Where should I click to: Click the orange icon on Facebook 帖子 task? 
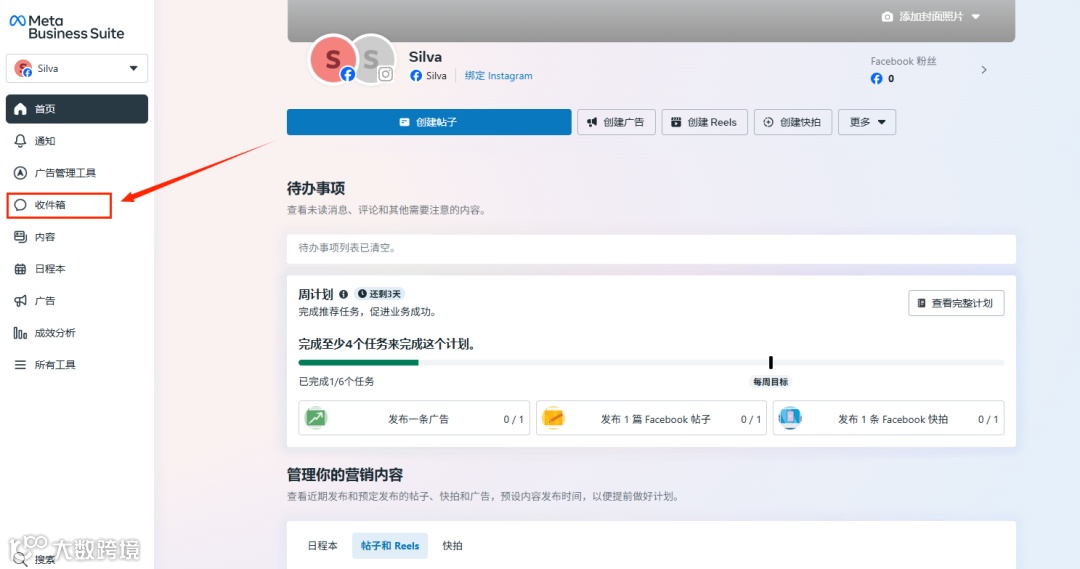click(553, 418)
